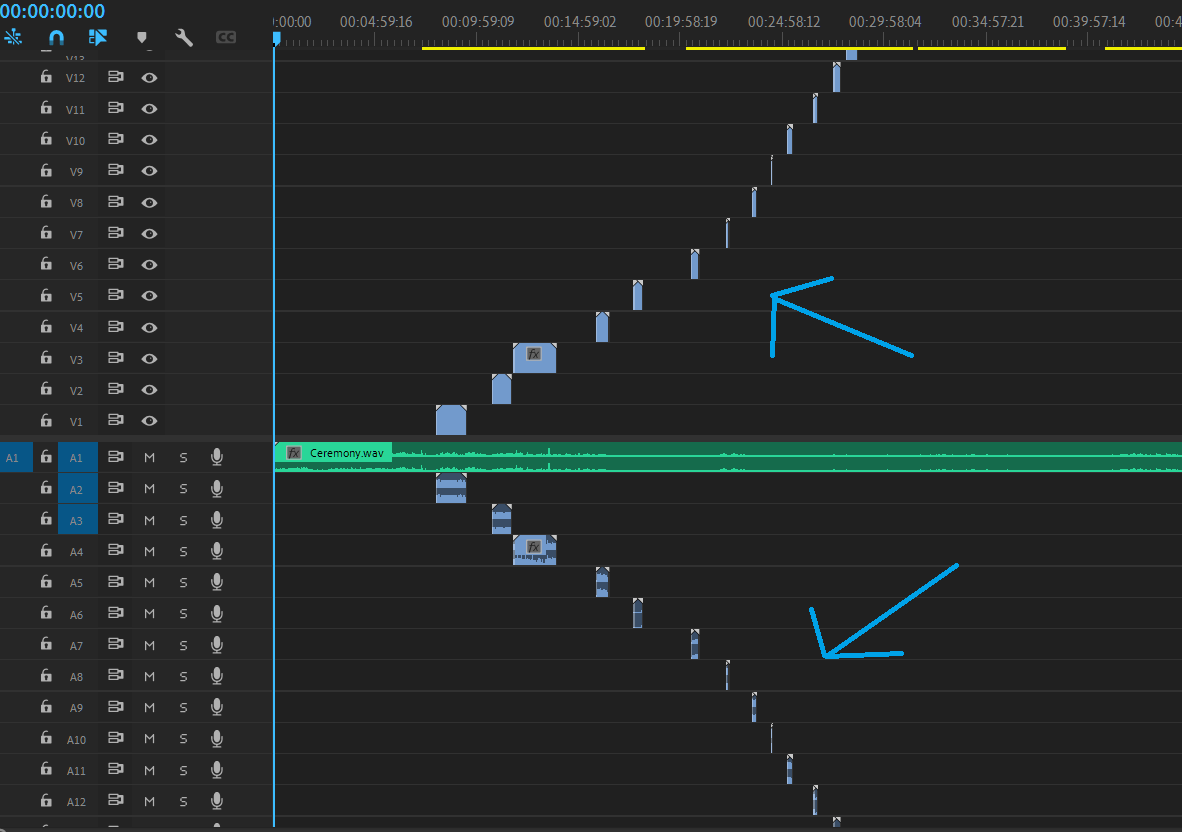Select the A1 source patch indicator
The width and height of the screenshot is (1182, 832).
point(14,457)
